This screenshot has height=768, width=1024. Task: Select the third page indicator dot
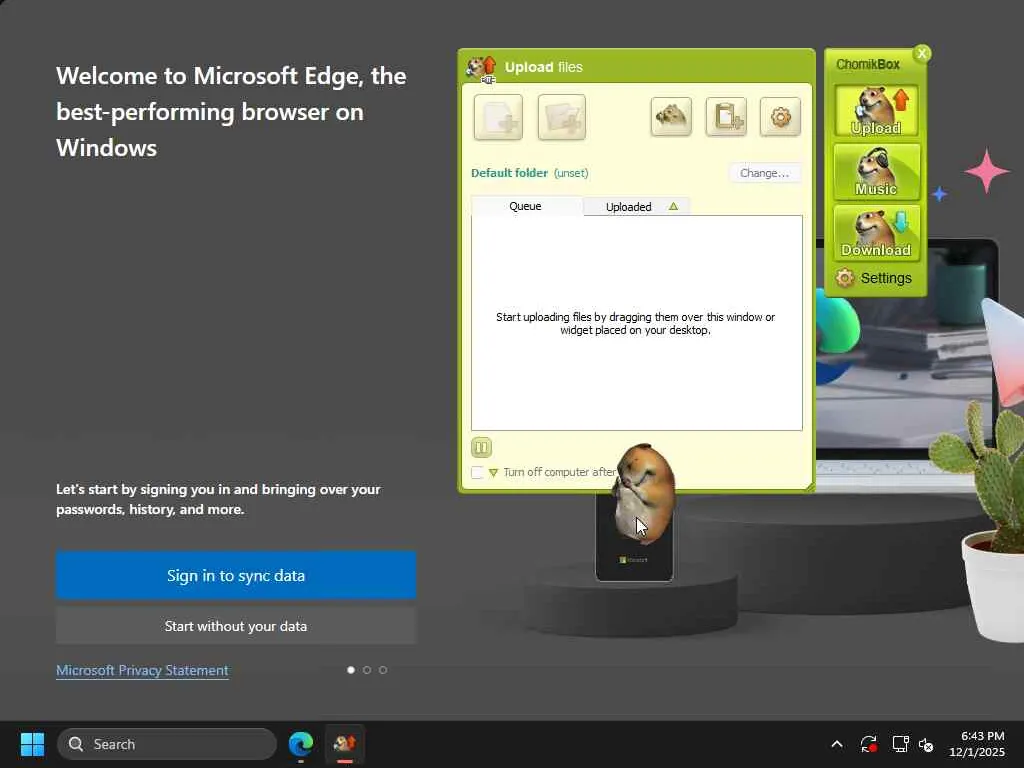(x=383, y=670)
